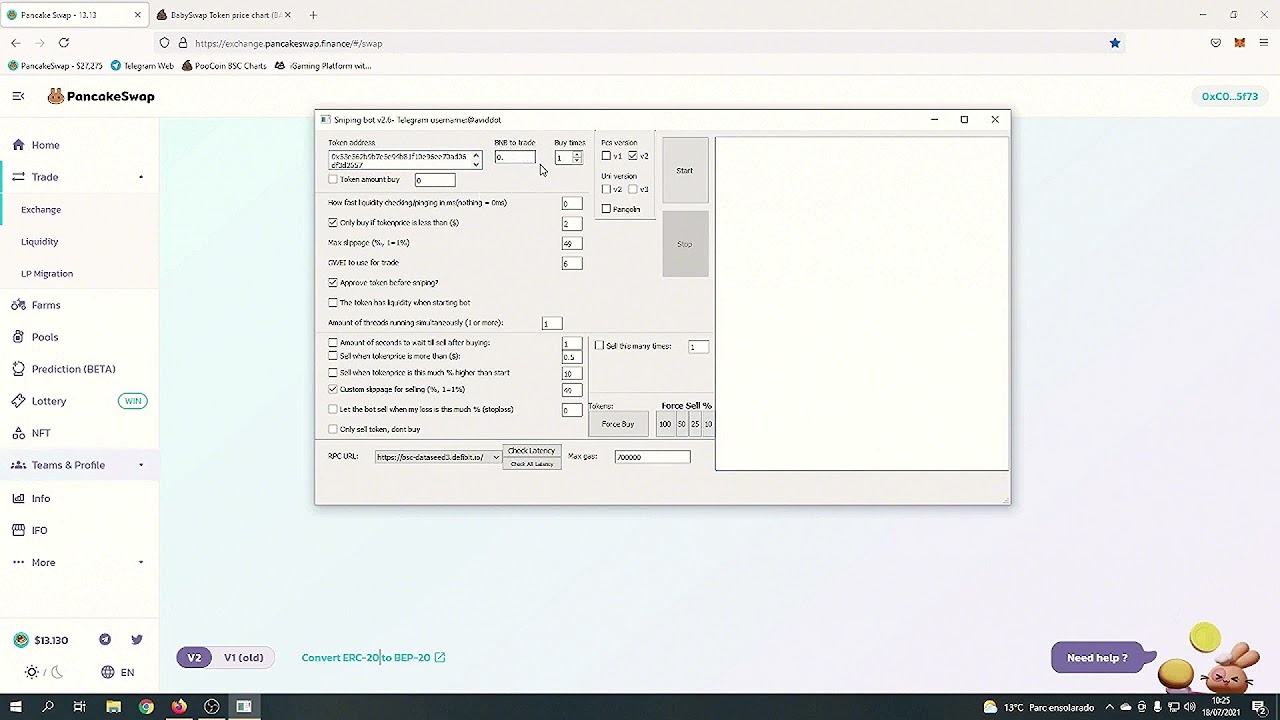Screen dimensions: 1280x720
Task: Click the bot's Stop button
Action: click(x=685, y=244)
